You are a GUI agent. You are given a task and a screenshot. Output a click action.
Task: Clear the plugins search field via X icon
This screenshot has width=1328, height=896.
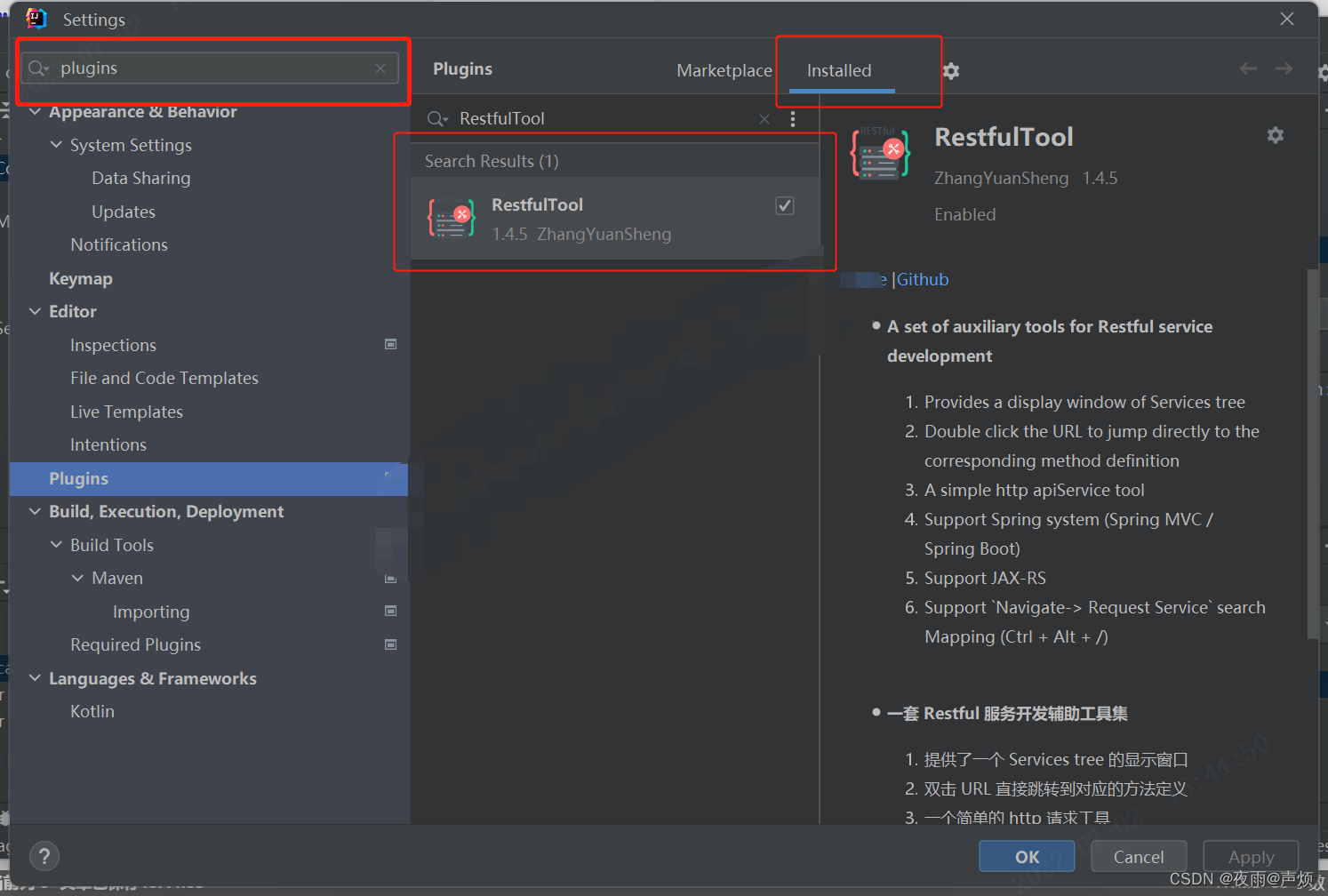click(380, 68)
